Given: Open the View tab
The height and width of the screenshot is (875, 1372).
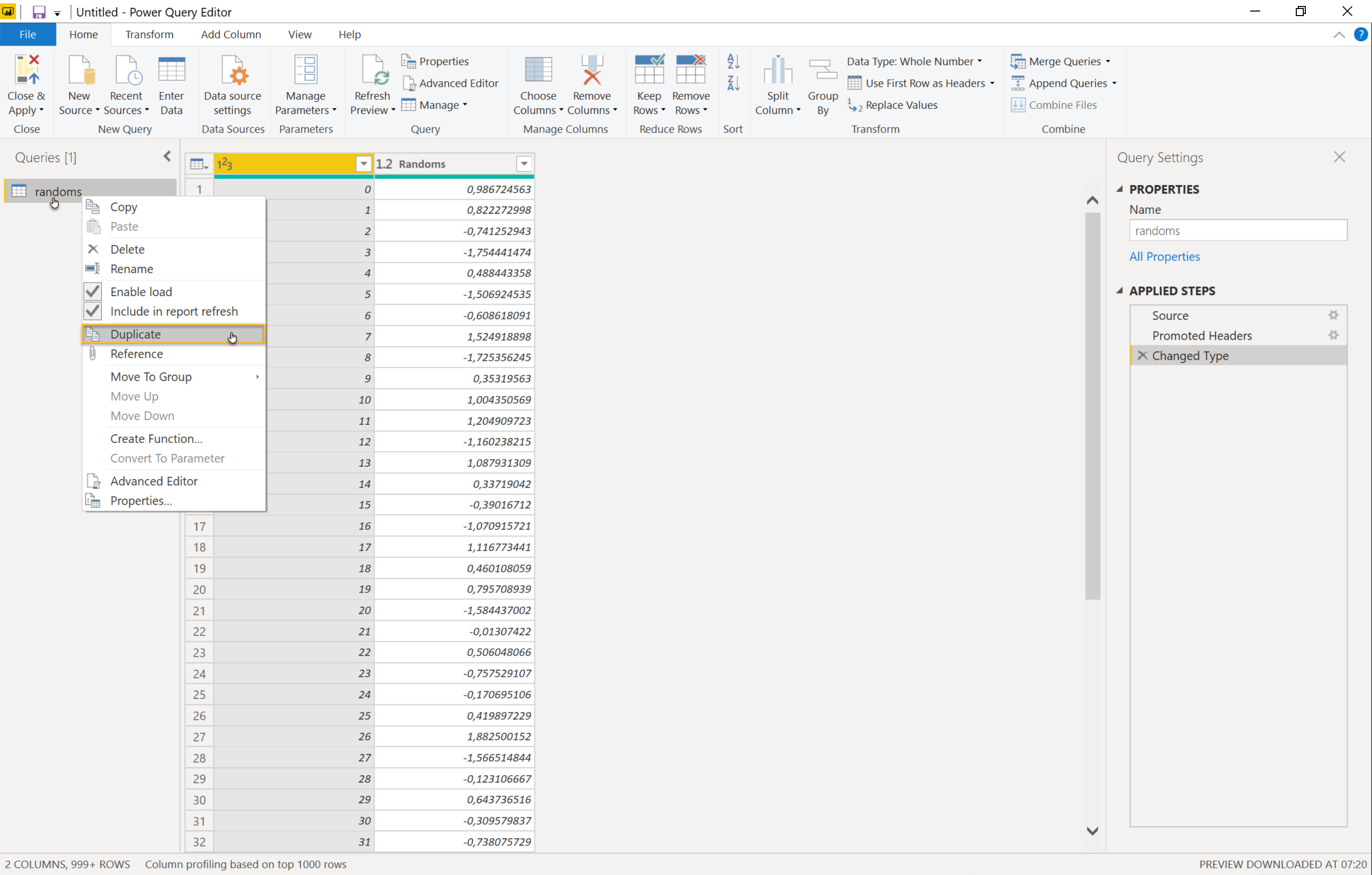Looking at the screenshot, I should (x=300, y=35).
